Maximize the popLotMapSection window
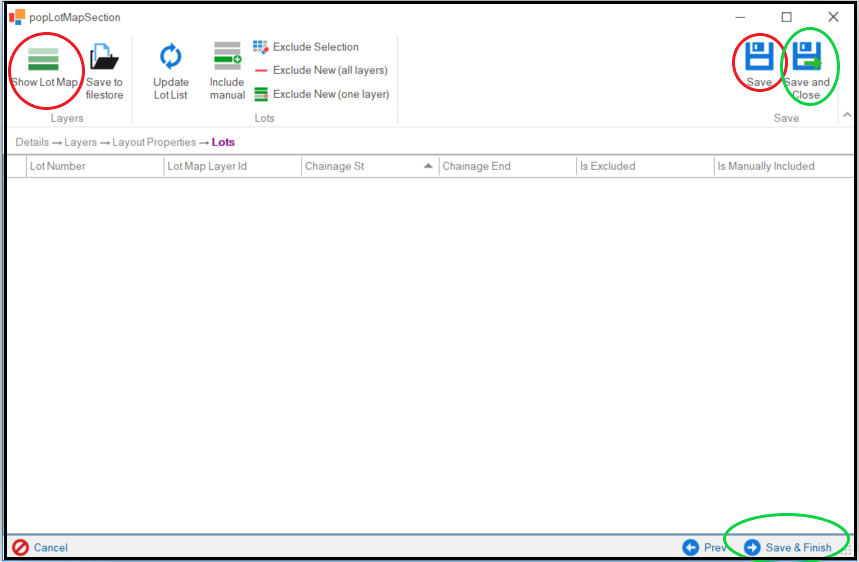This screenshot has height=562, width=859. (787, 17)
